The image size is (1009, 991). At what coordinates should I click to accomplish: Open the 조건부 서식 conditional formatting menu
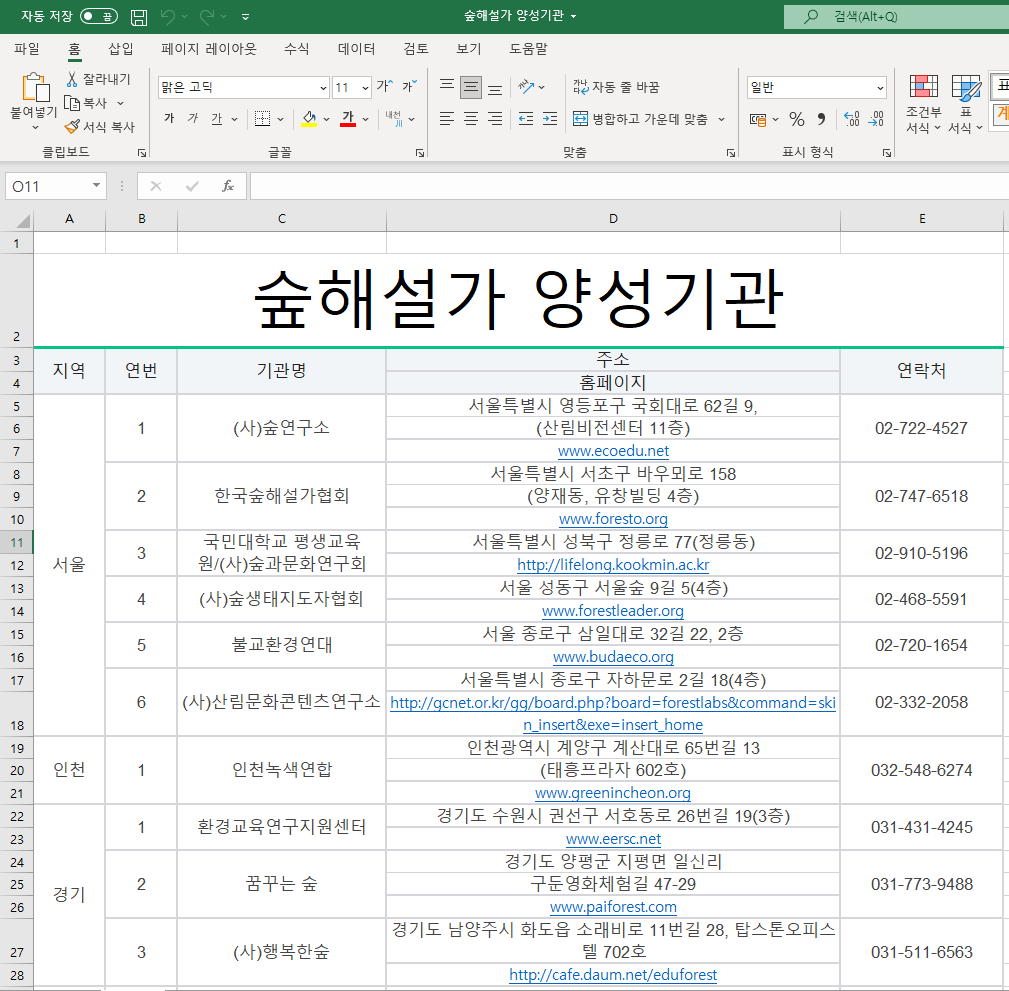[x=923, y=103]
